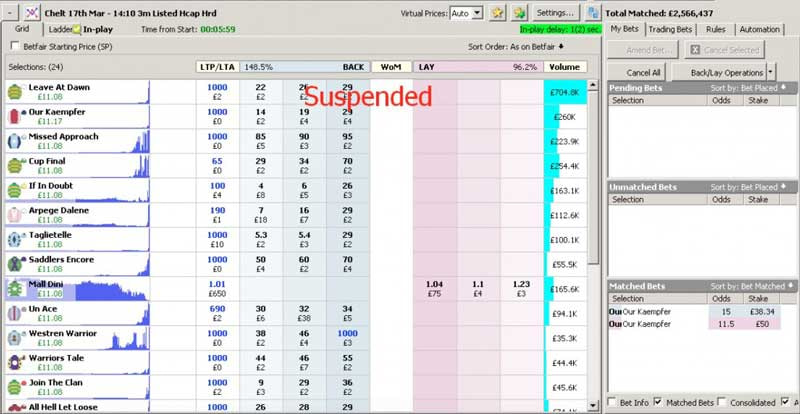Open the Settings... button
This screenshot has height=414, width=800.
tap(555, 13)
